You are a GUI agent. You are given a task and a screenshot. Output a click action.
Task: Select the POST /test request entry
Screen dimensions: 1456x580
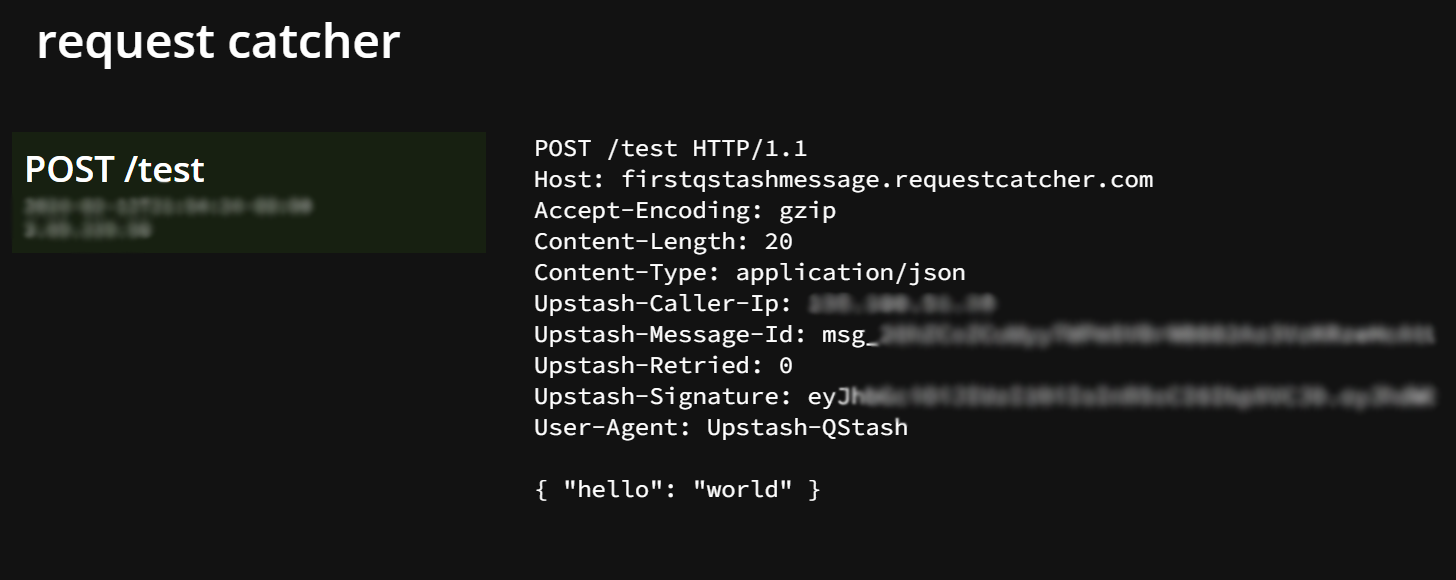coord(249,192)
